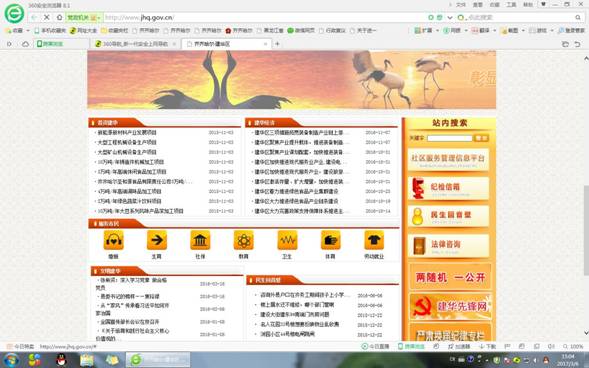Click the T-shirt employment icon
The image size is (589, 368).
(x=374, y=240)
